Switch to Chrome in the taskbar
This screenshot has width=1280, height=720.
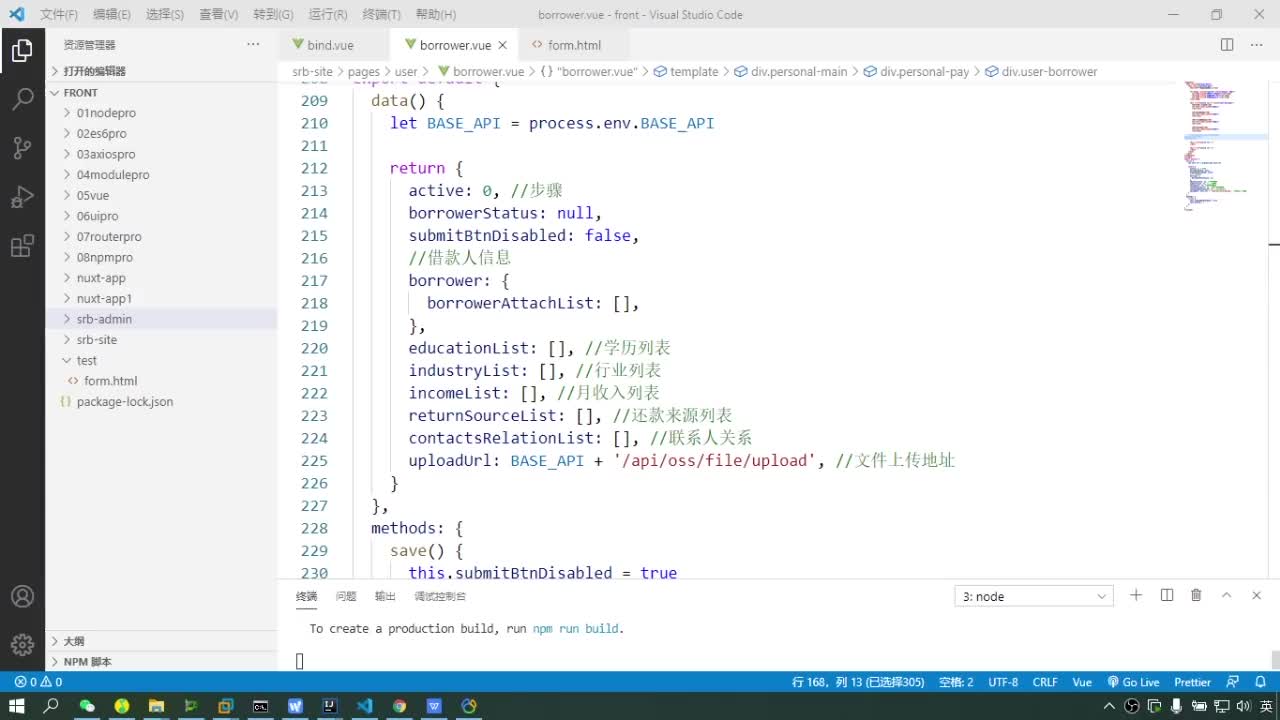(399, 706)
